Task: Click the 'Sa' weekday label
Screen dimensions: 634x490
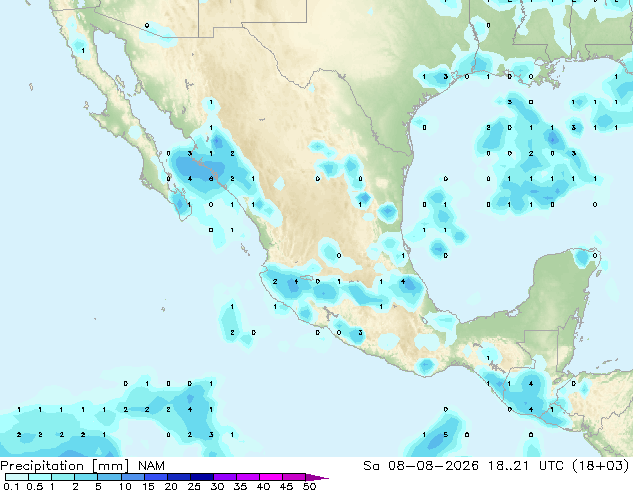Action: pos(371,466)
